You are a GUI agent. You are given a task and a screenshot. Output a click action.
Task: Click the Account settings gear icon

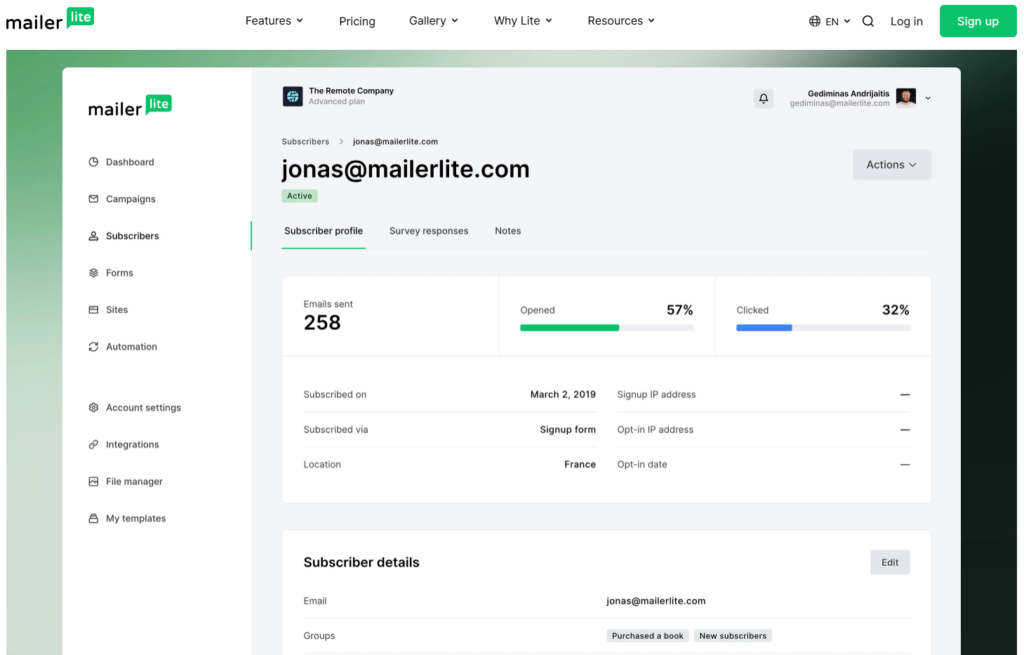point(93,407)
